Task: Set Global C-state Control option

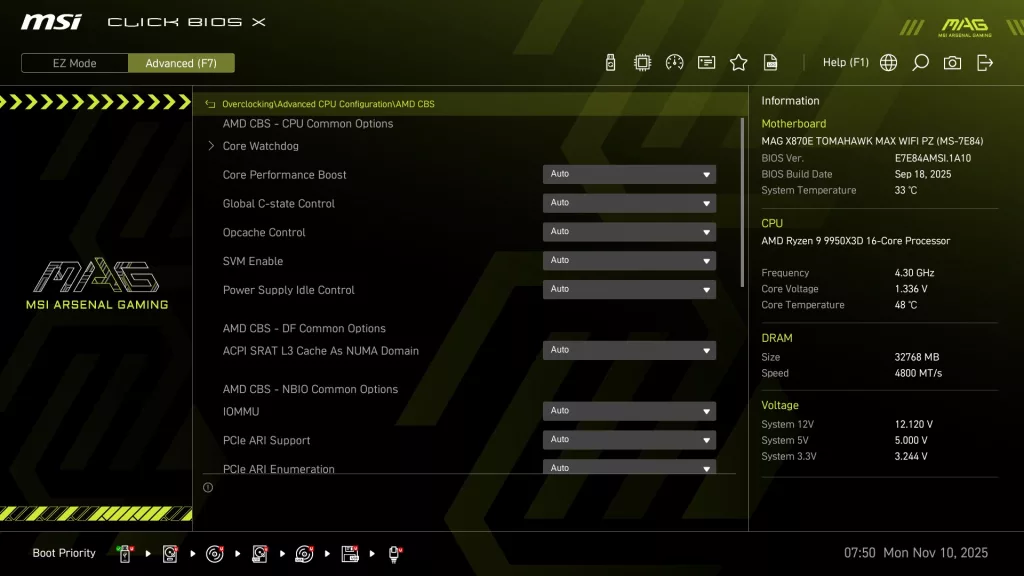Action: pyautogui.click(x=628, y=203)
